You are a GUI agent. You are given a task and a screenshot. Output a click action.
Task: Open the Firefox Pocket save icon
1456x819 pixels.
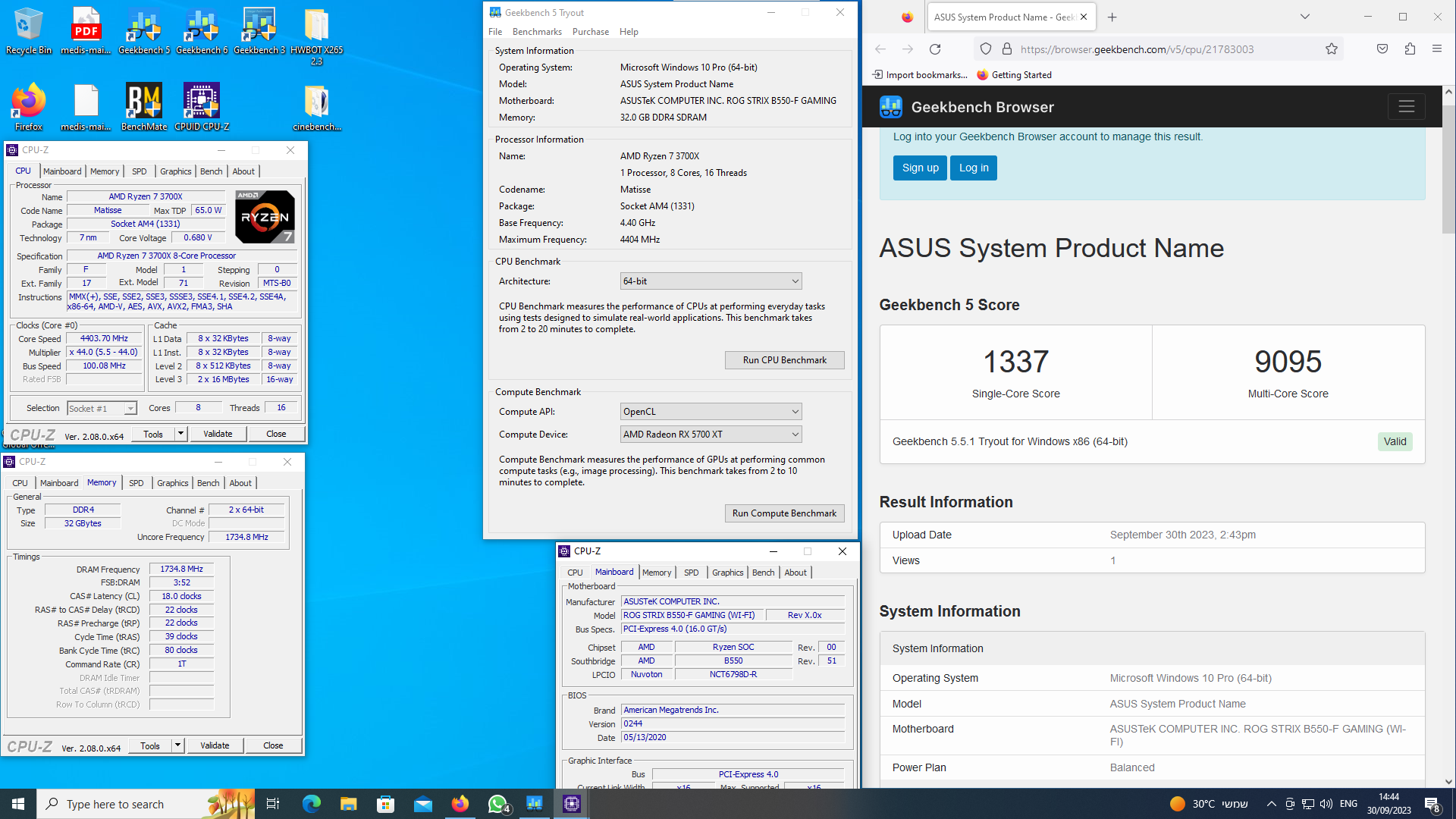click(1382, 49)
